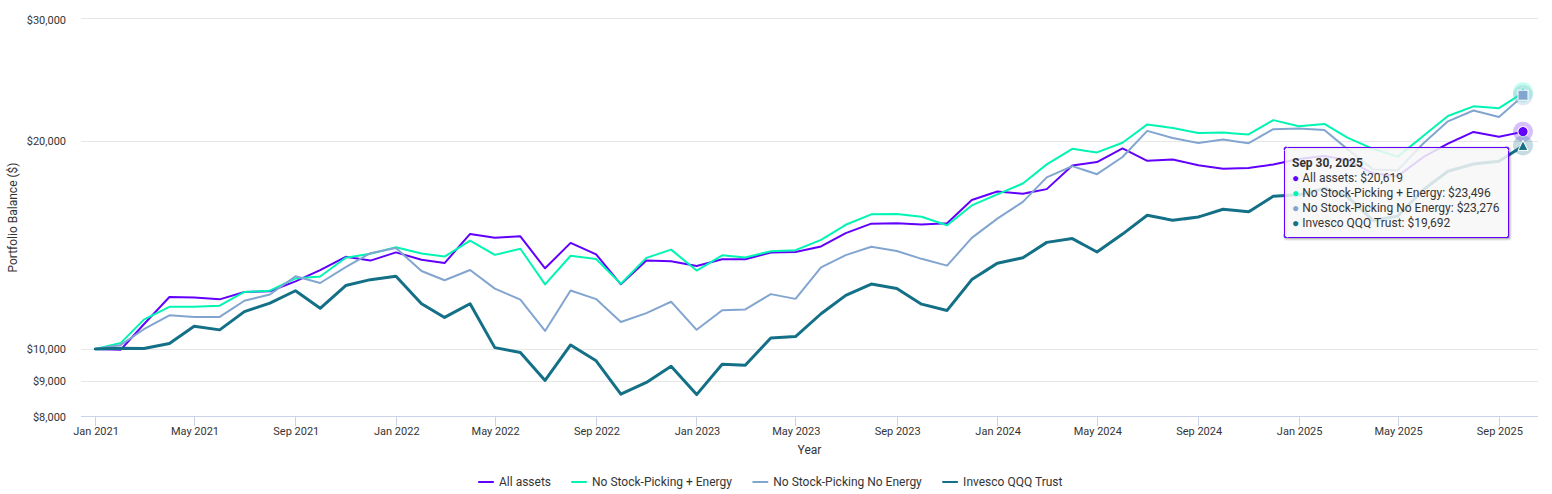This screenshot has width=1552, height=494.
Task: Click the Sep 30, 2025 tooltip header
Action: click(1327, 162)
